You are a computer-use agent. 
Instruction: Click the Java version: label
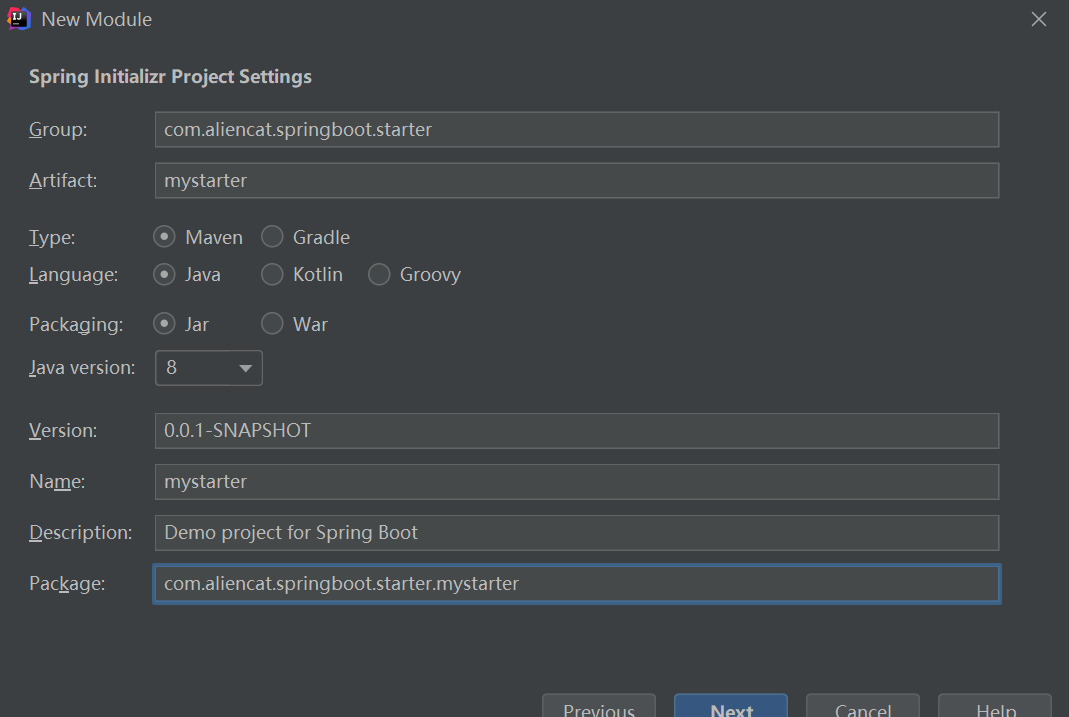click(x=82, y=368)
